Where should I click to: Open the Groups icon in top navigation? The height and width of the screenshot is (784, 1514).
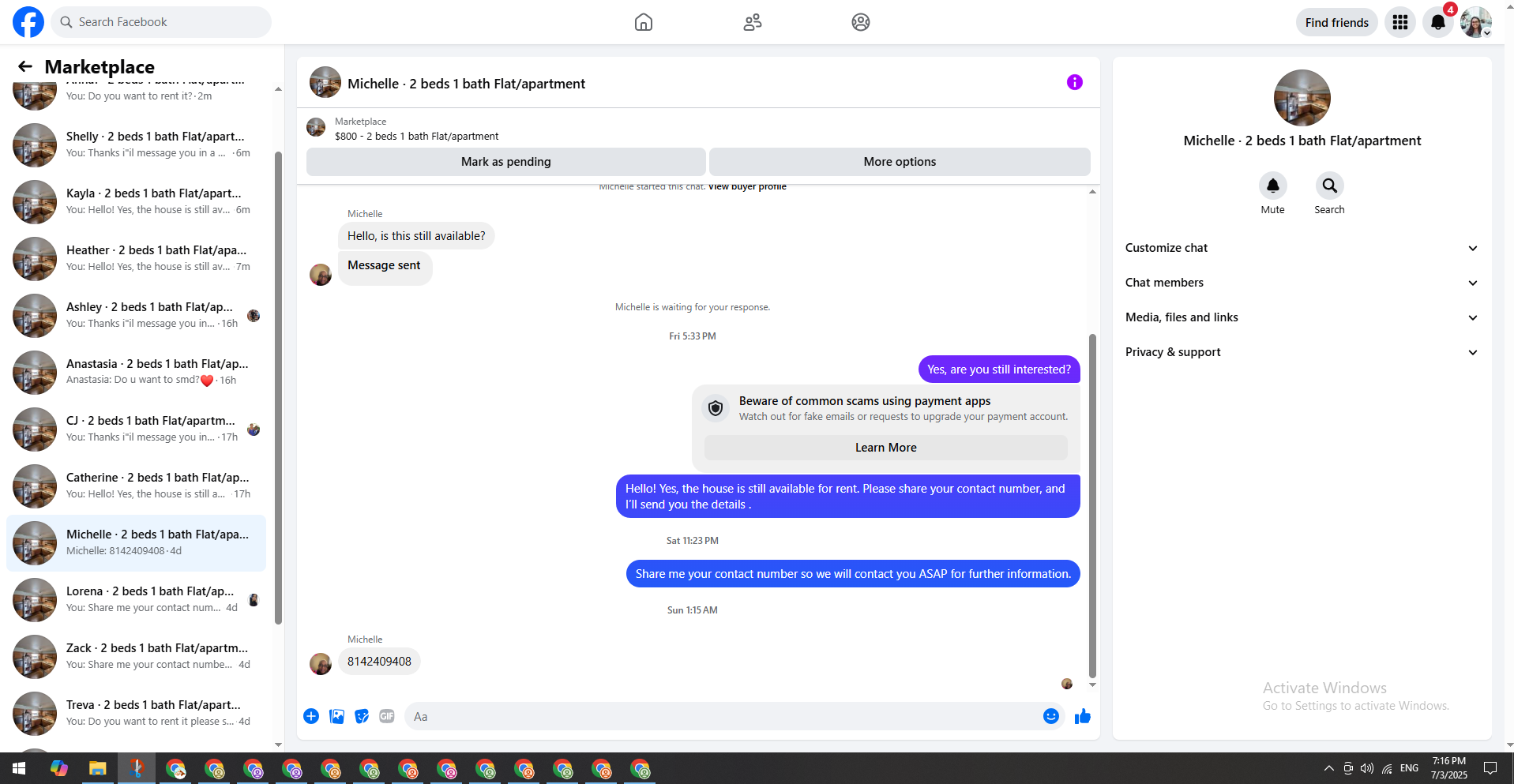tap(861, 22)
